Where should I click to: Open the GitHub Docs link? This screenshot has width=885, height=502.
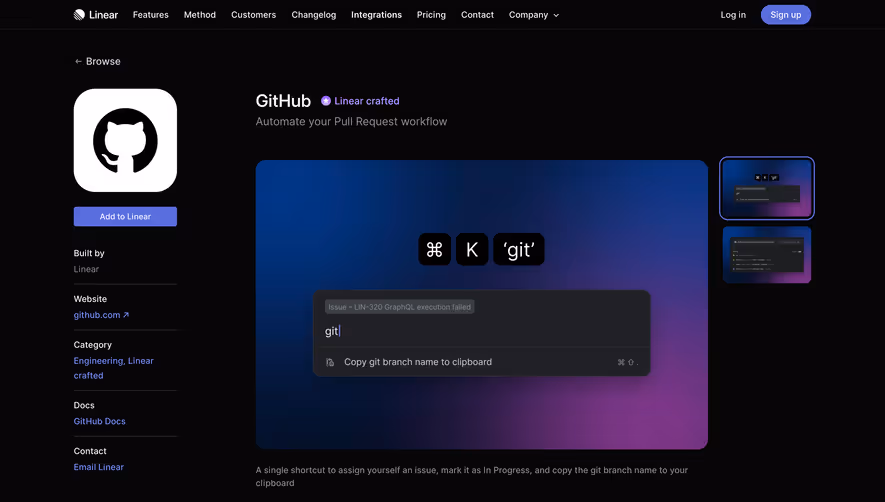pyautogui.click(x=99, y=421)
